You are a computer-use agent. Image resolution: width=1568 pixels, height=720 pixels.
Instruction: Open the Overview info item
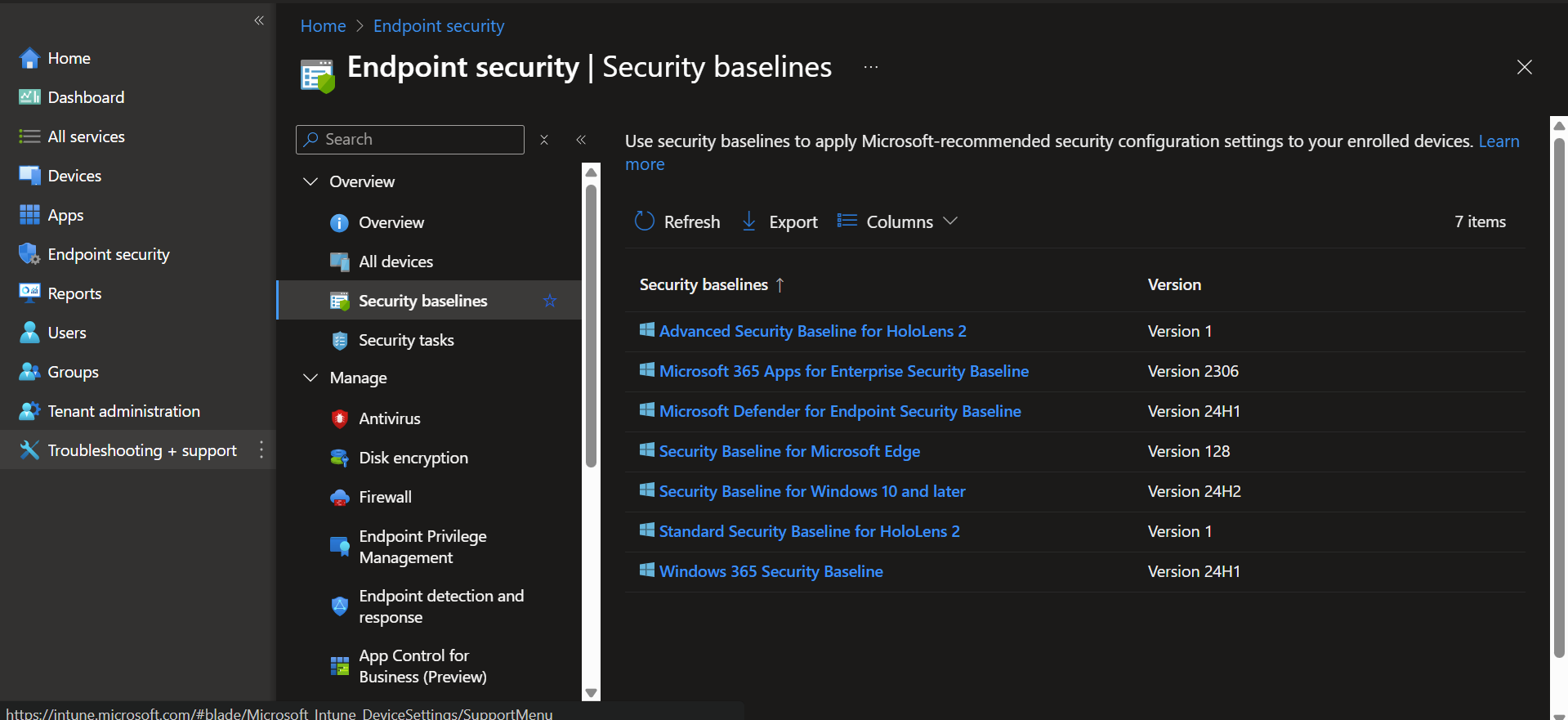tap(391, 222)
